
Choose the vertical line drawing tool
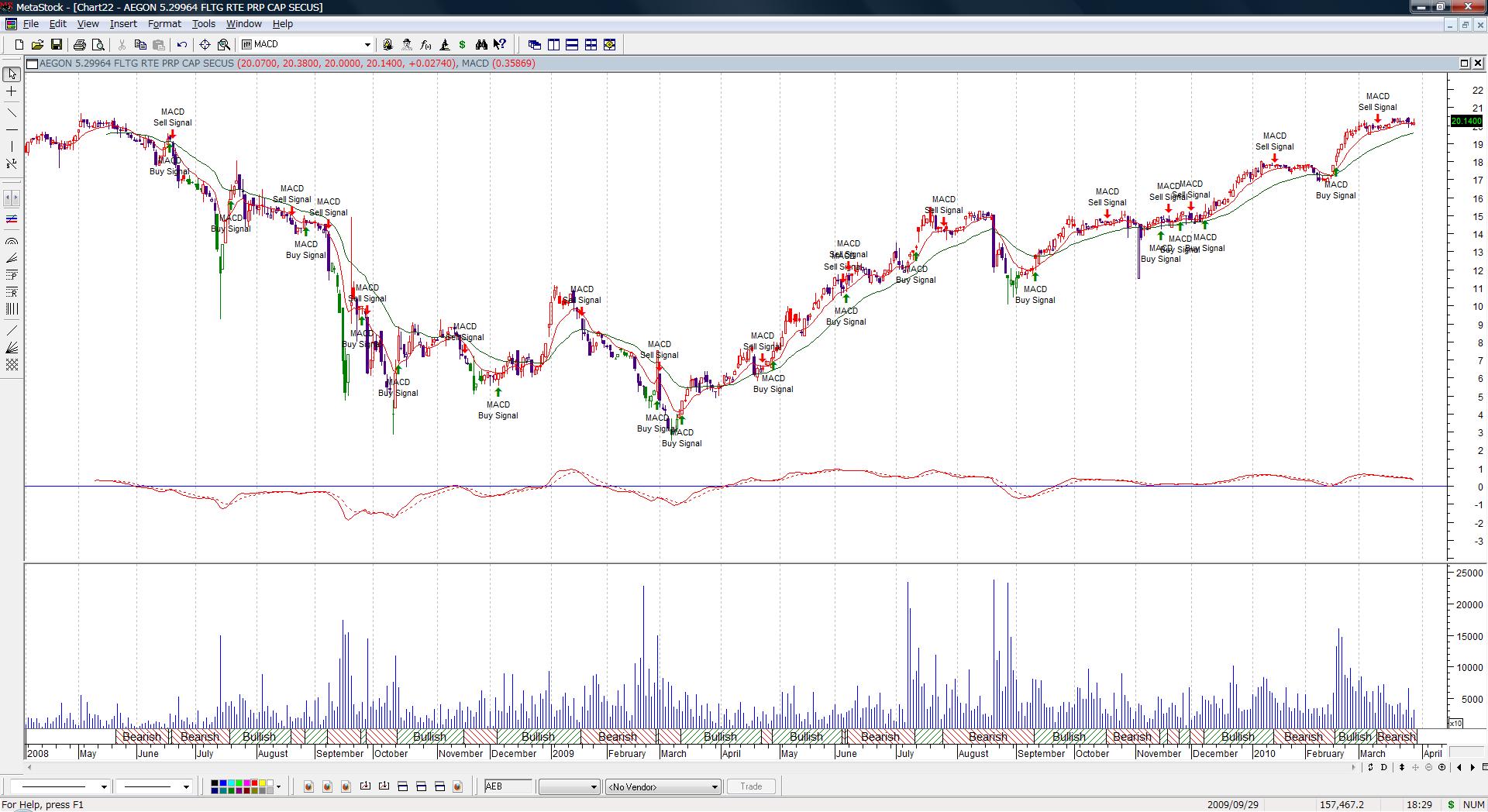coord(12,146)
